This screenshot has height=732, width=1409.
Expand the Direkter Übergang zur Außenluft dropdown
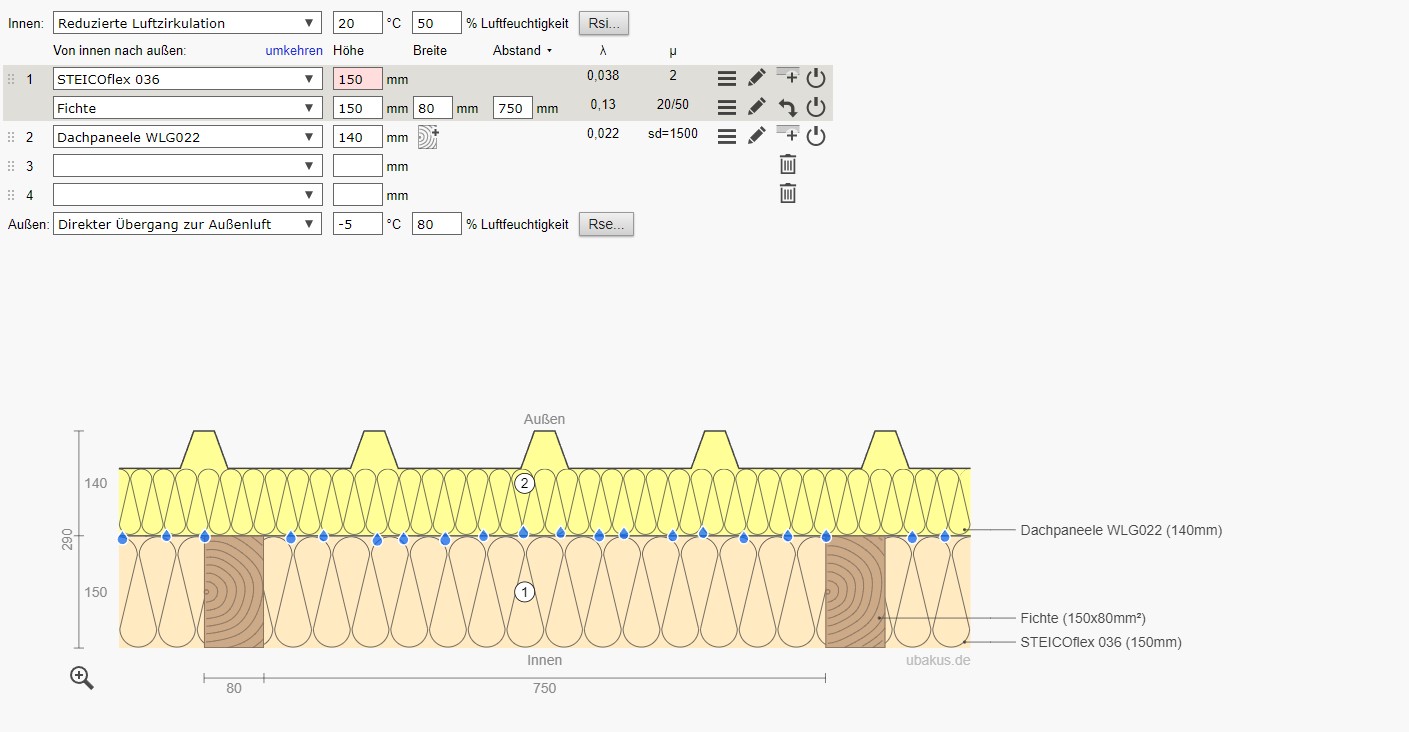(187, 224)
